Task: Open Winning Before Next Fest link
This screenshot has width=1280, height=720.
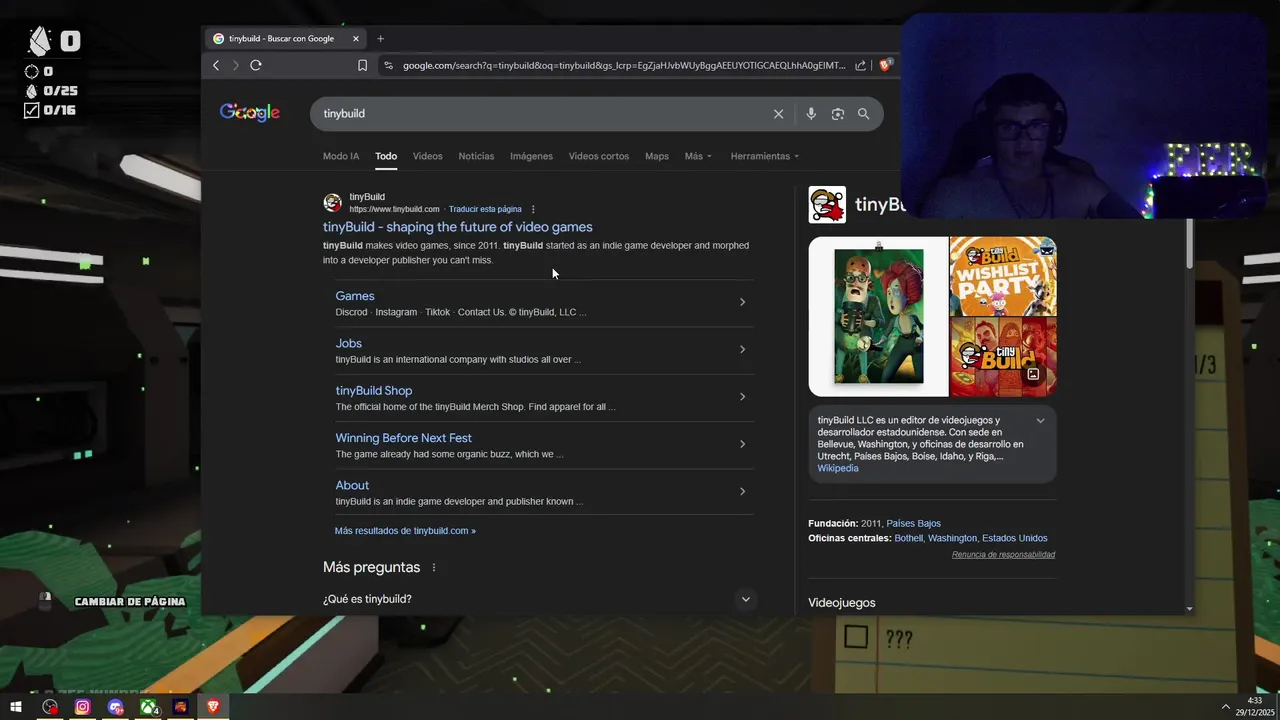Action: click(x=403, y=438)
